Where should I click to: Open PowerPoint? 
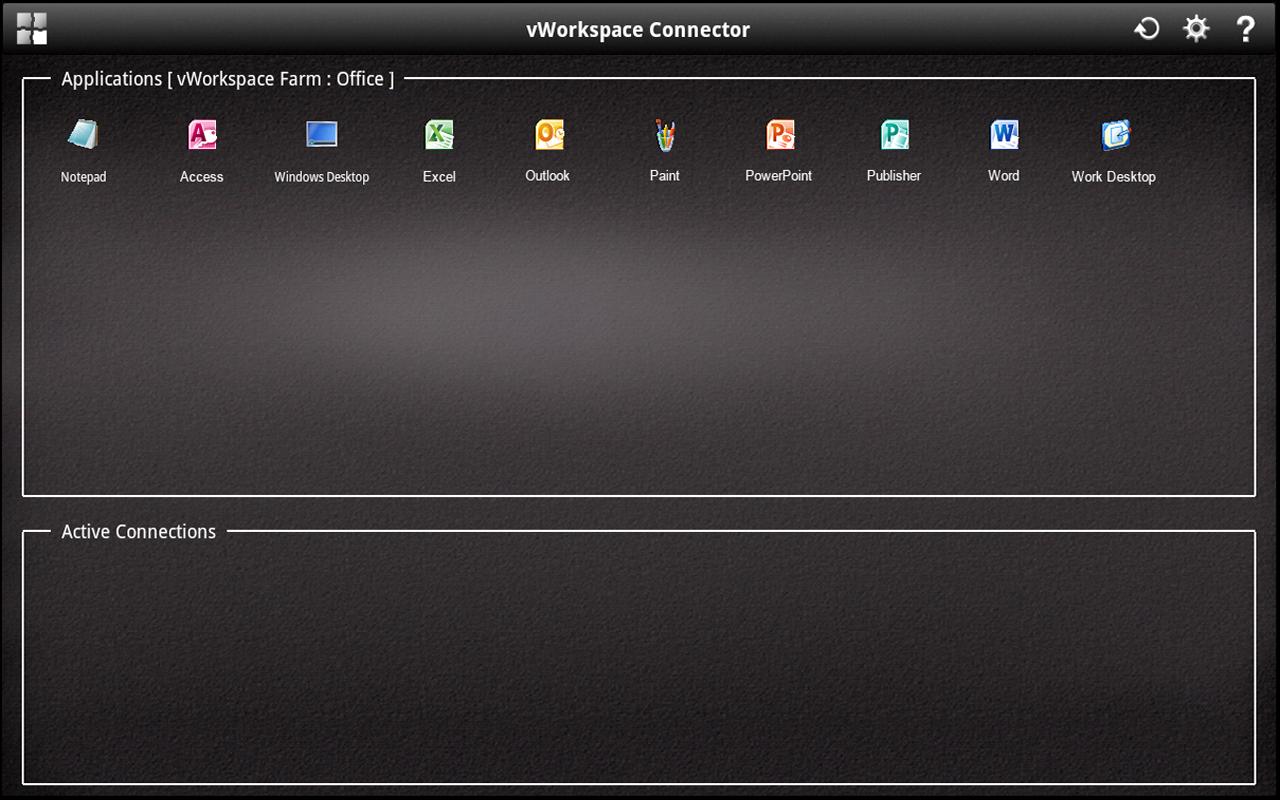[779, 135]
